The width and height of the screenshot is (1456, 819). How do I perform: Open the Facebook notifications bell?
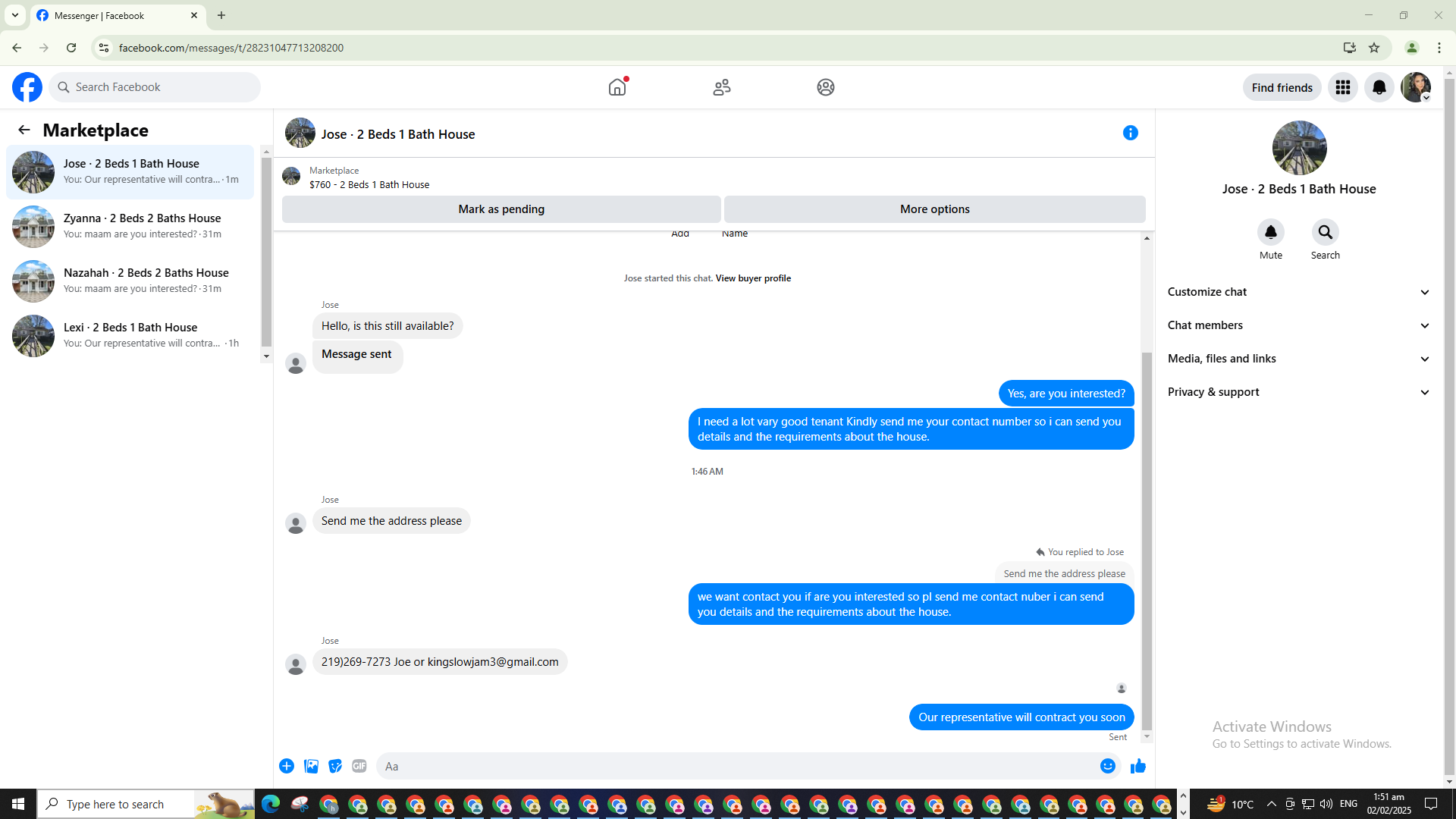point(1379,87)
